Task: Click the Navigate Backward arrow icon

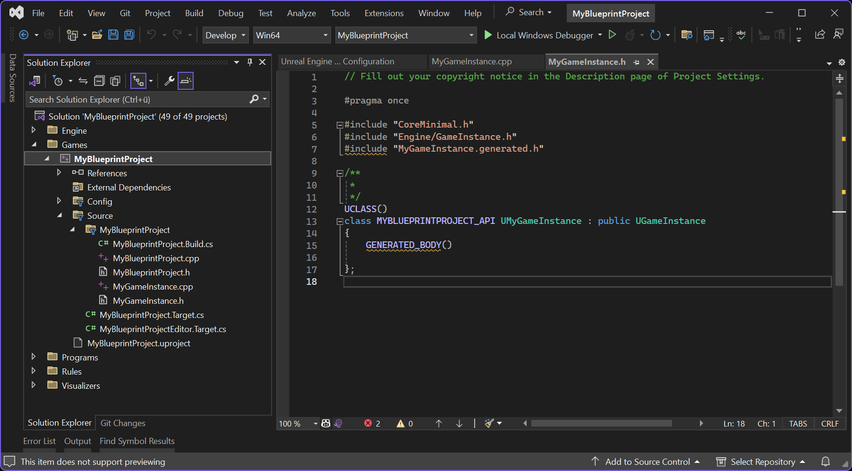Action: point(23,35)
